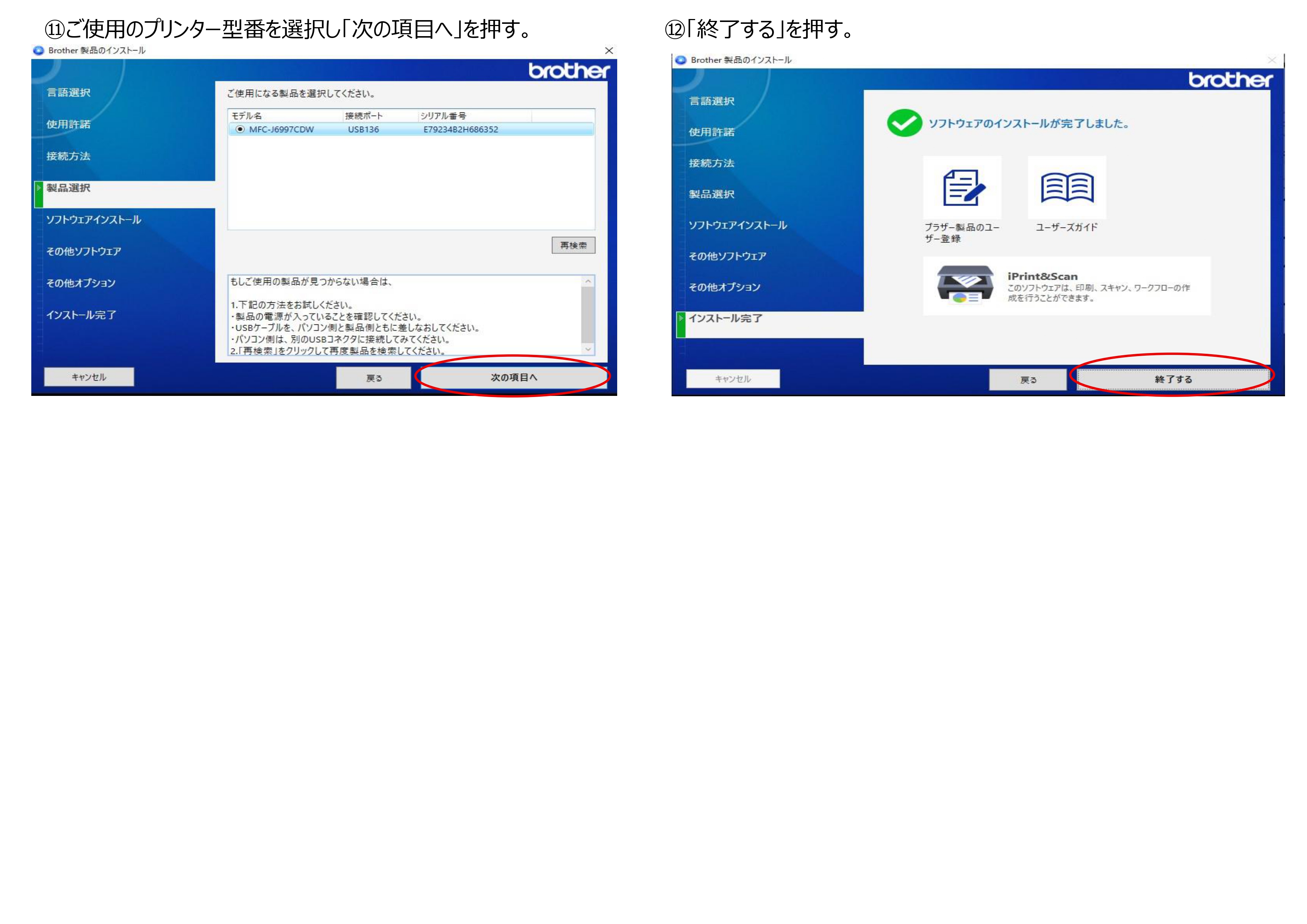This screenshot has height=924, width=1307.
Task: Close the product selection installer window
Action: click(x=609, y=51)
